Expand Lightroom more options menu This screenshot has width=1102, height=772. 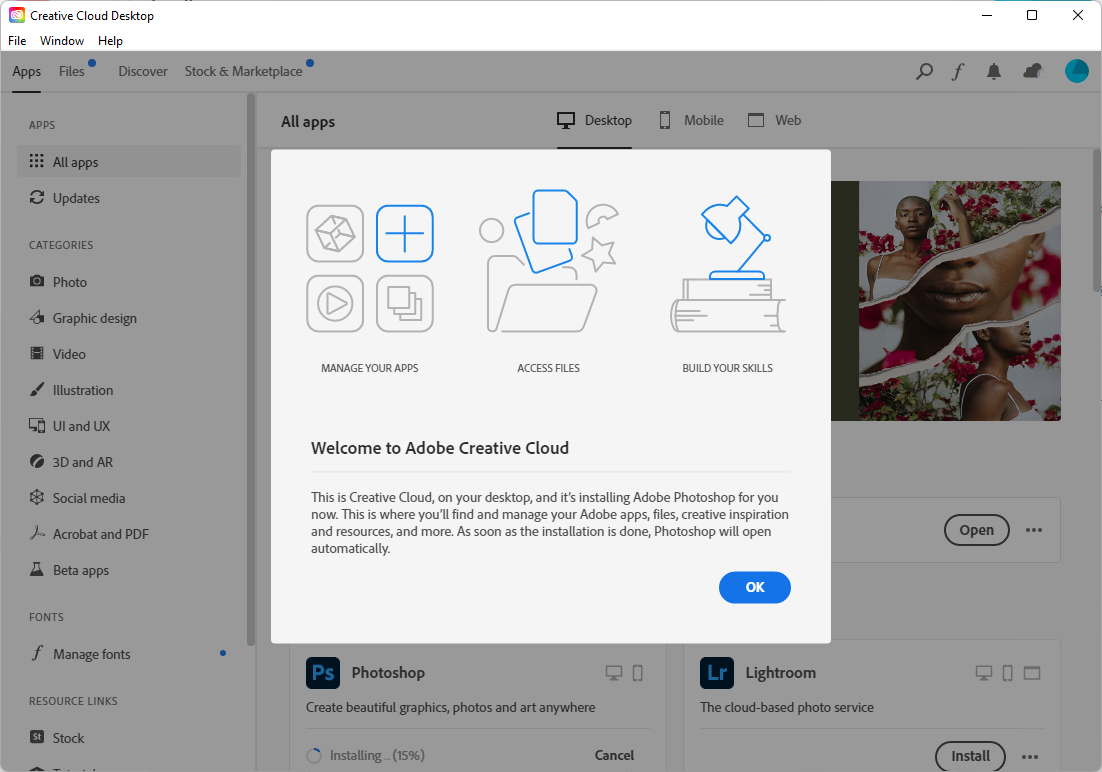pos(1030,756)
